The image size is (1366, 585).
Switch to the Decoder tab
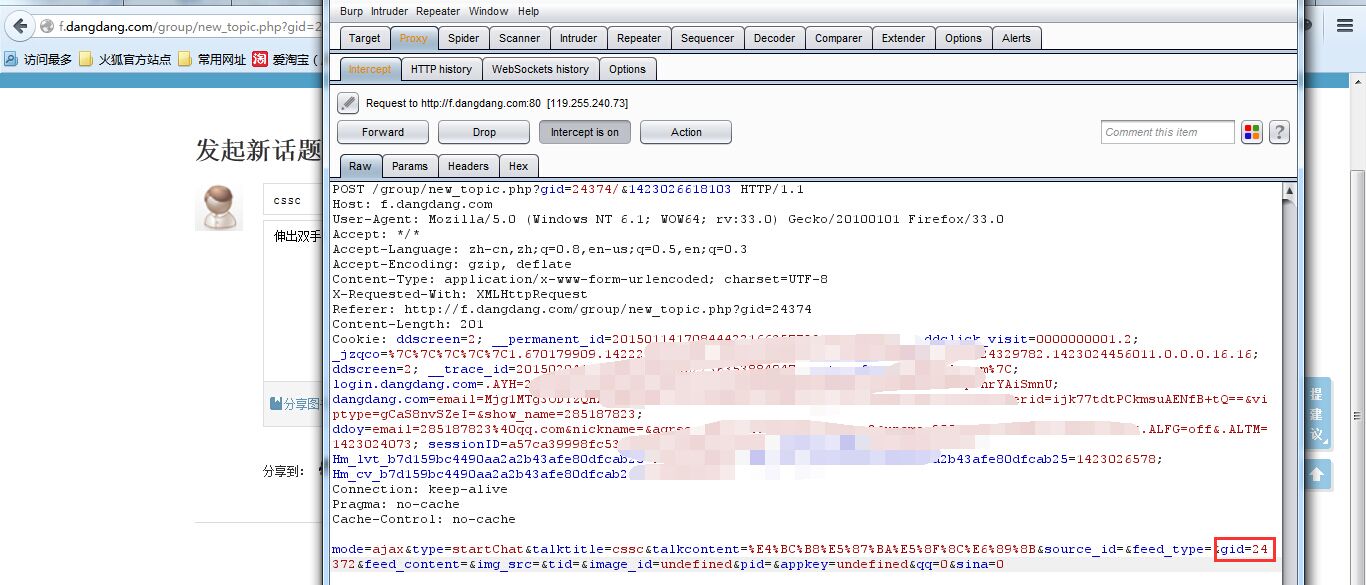point(774,38)
